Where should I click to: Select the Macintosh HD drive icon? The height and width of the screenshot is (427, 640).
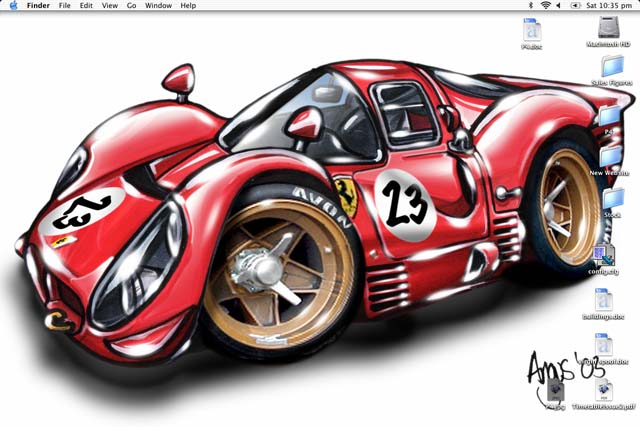pos(609,27)
